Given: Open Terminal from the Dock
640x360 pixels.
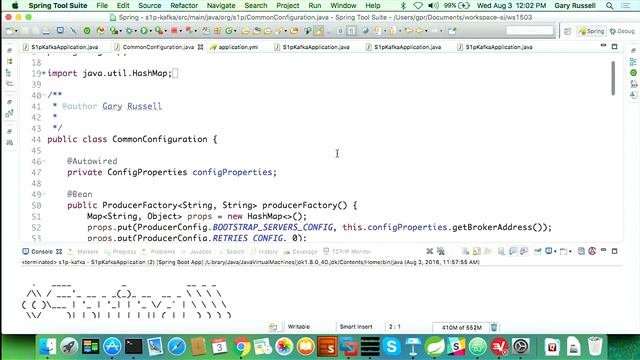Looking at the screenshot, I should (x=133, y=347).
